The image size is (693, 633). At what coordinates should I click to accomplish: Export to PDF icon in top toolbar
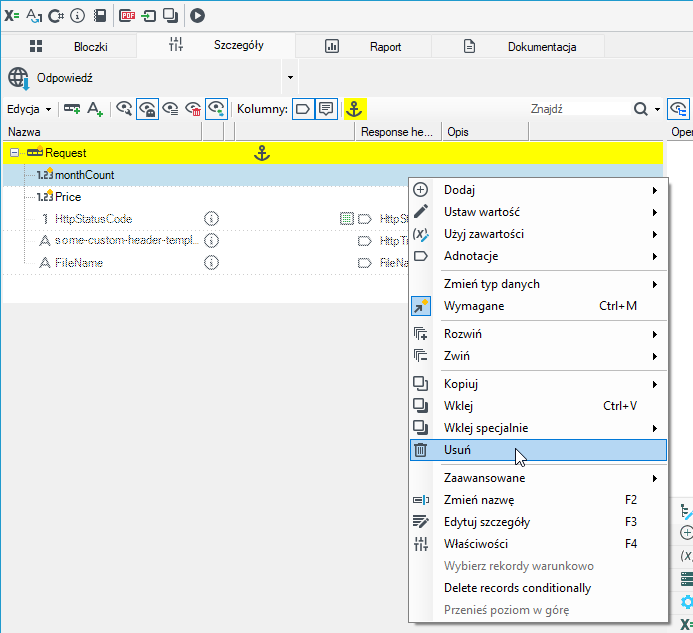[x=127, y=16]
